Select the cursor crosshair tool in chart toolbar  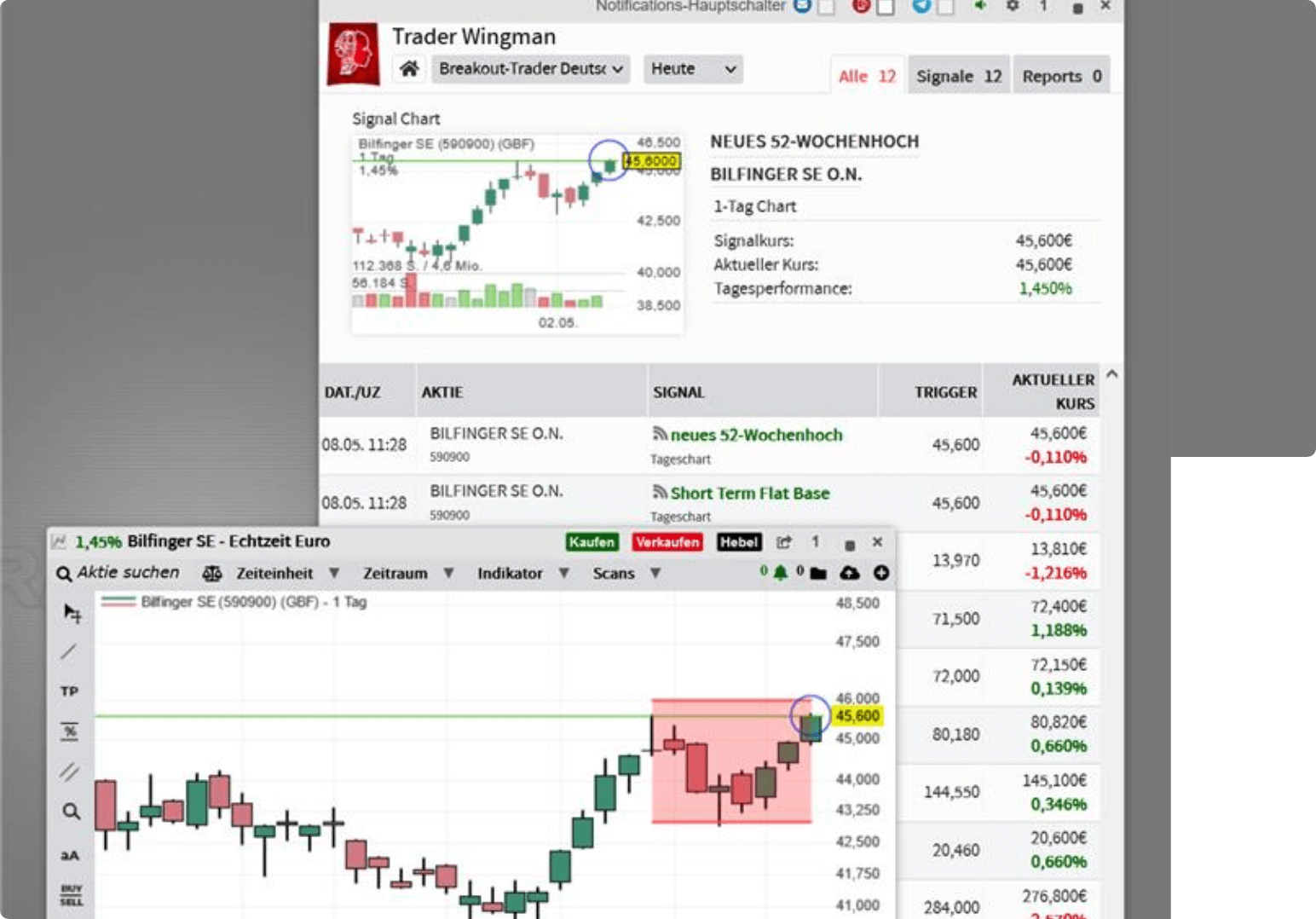pos(72,613)
